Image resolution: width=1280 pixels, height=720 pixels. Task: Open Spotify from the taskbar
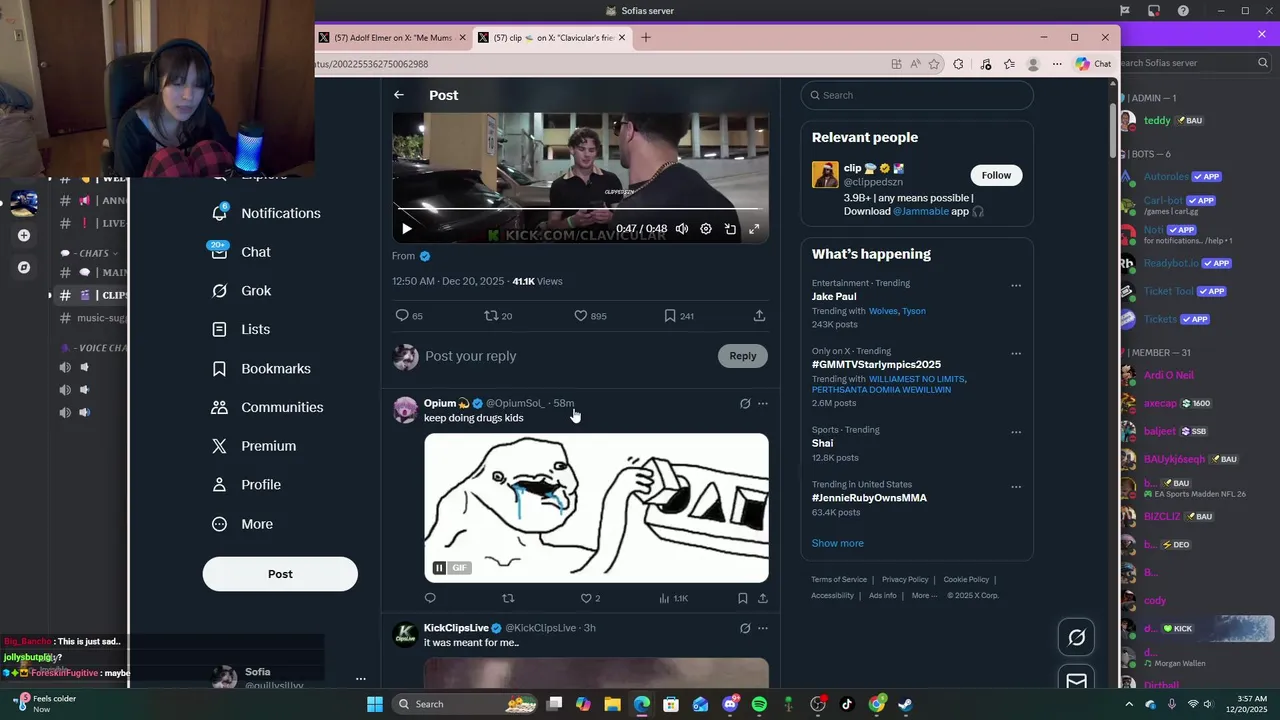(759, 704)
